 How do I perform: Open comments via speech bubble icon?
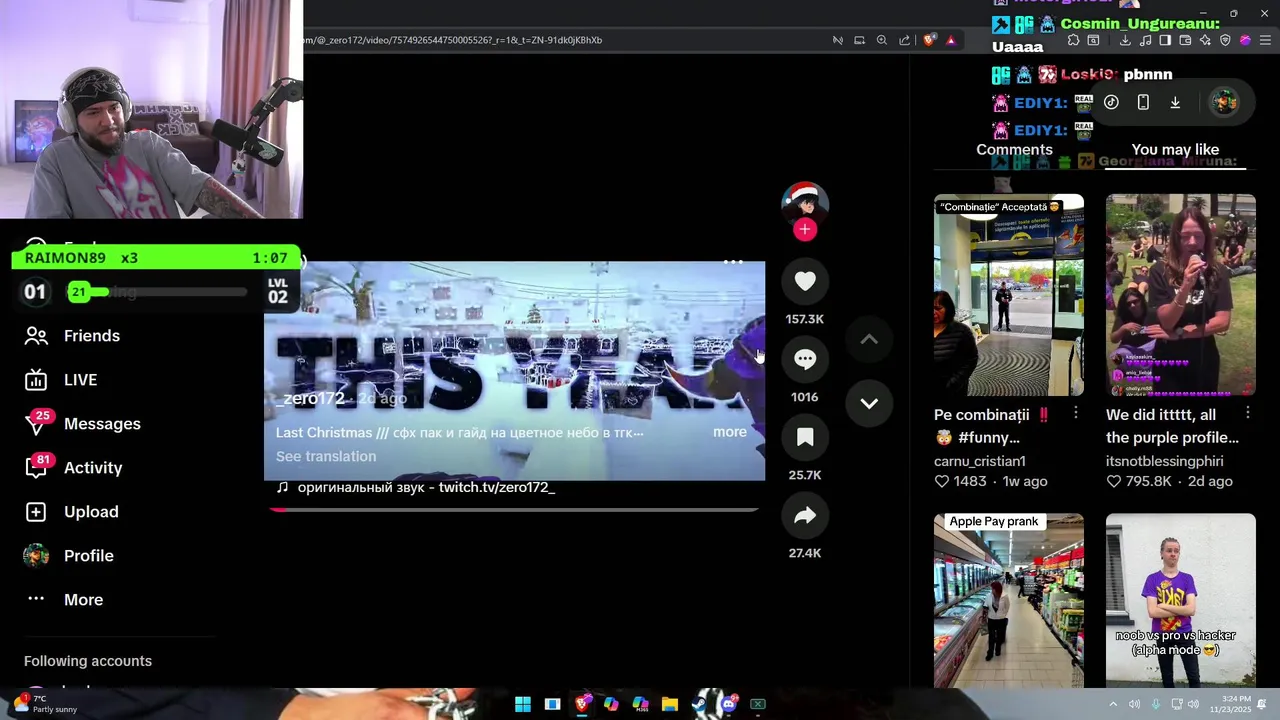tap(805, 359)
